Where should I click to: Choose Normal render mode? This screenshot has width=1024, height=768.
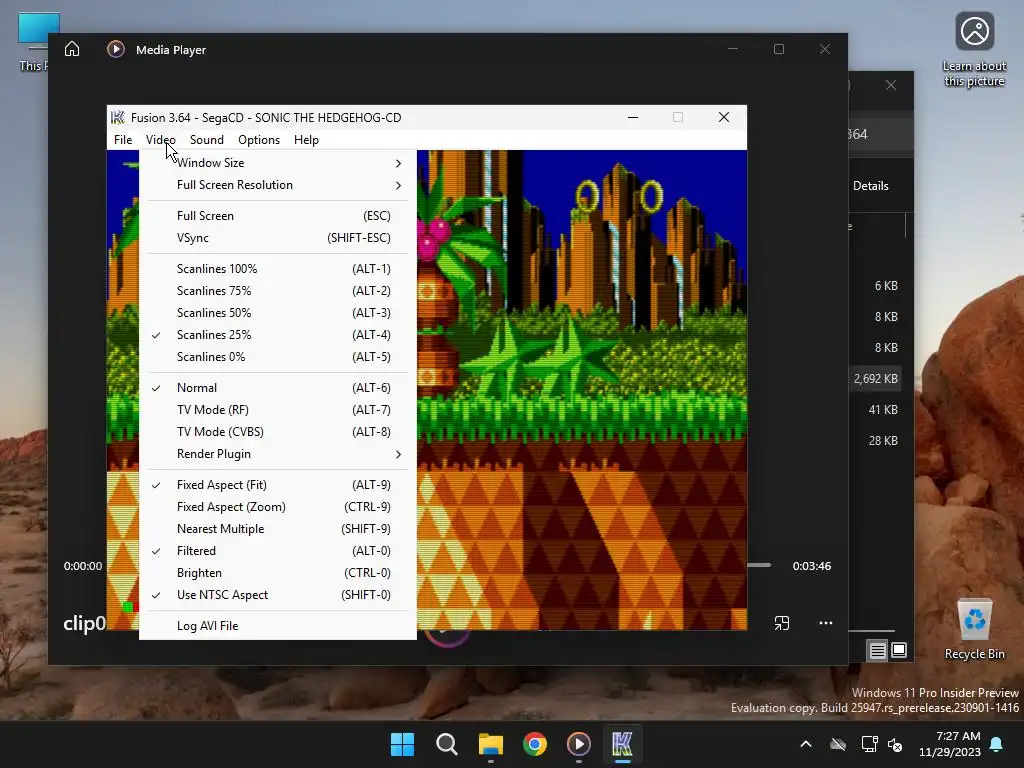(x=278, y=388)
